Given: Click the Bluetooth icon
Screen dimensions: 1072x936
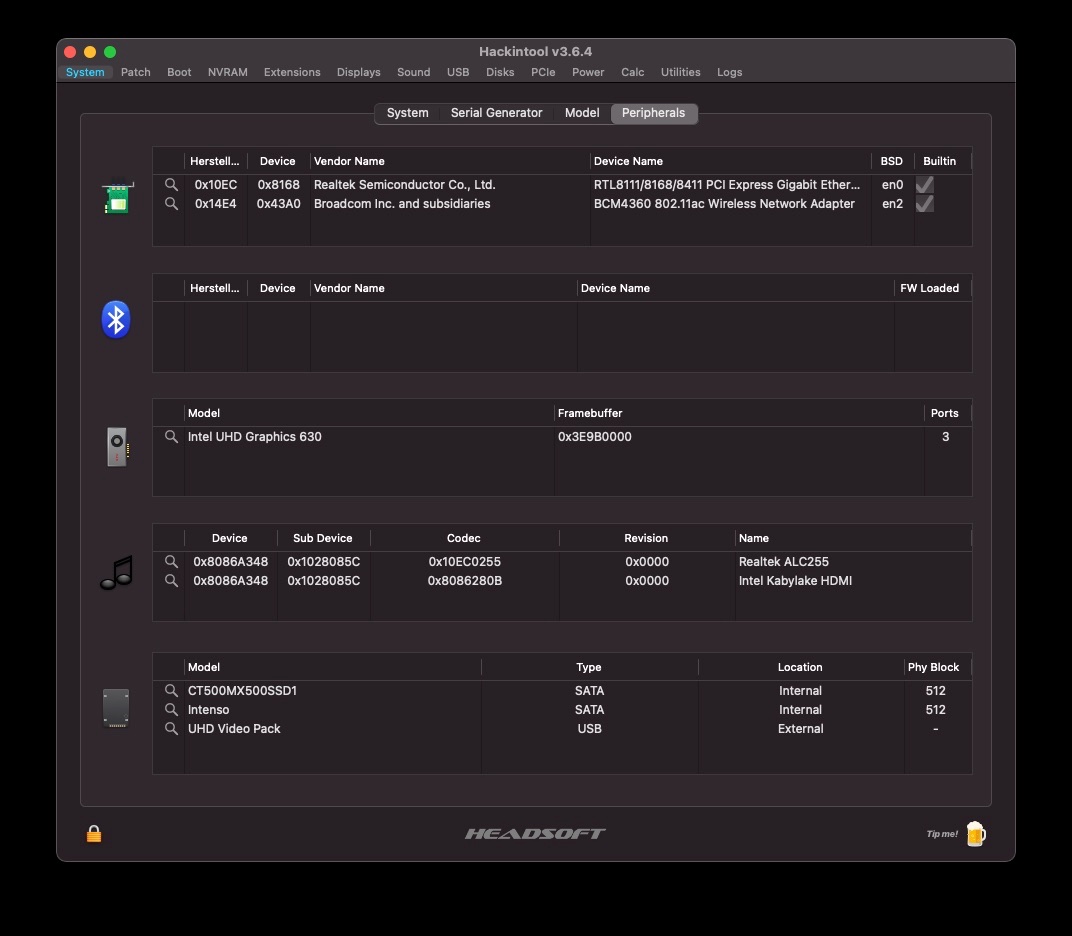Looking at the screenshot, I should pyautogui.click(x=116, y=319).
